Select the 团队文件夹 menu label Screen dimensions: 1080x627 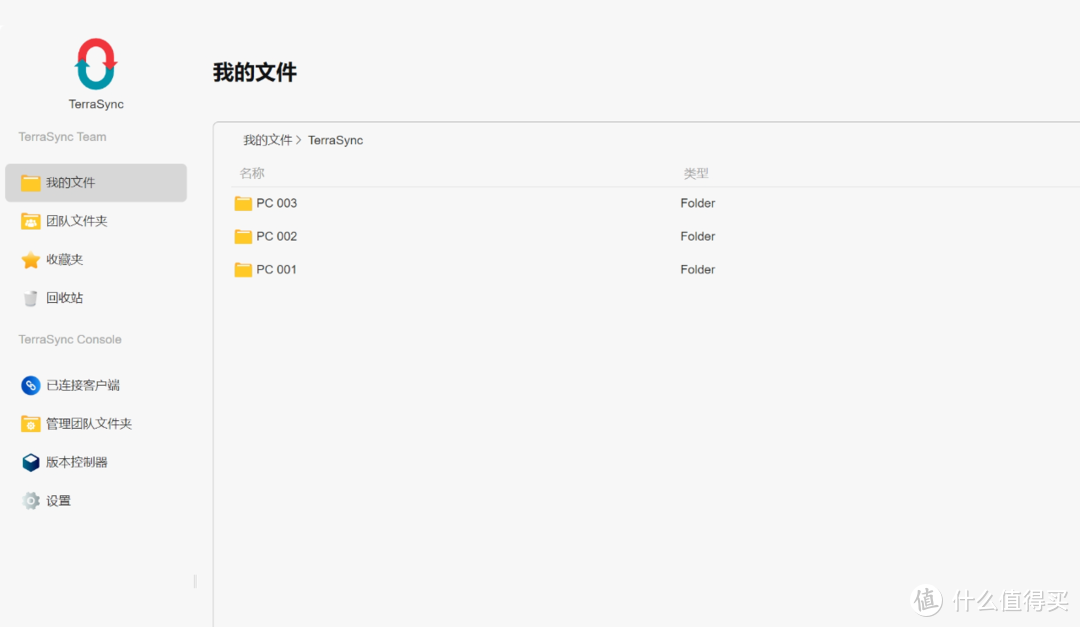tap(77, 221)
